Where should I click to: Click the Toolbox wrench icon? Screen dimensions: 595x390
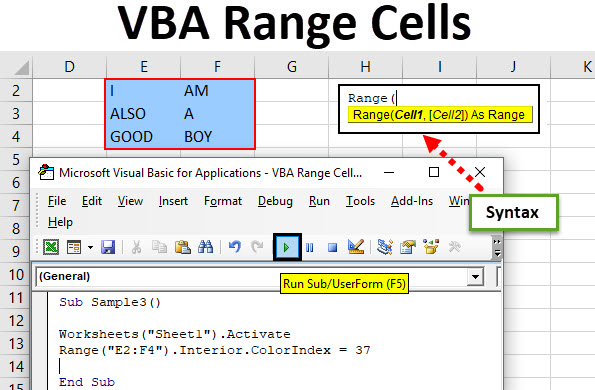click(454, 247)
